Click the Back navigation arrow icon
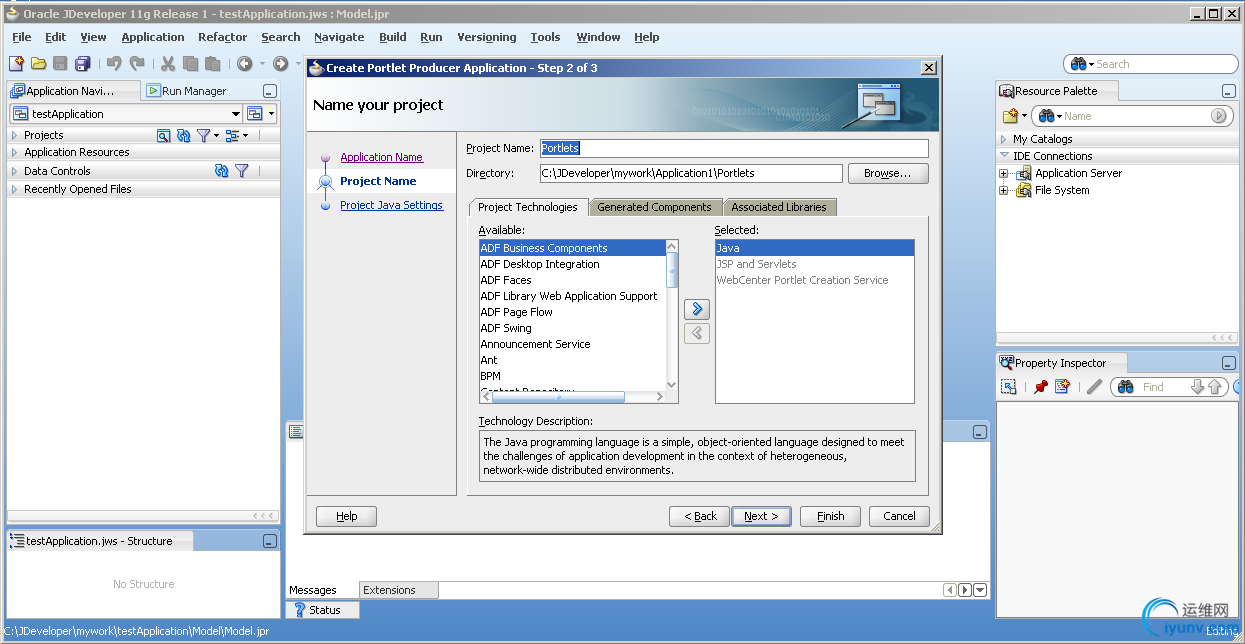 [x=245, y=64]
